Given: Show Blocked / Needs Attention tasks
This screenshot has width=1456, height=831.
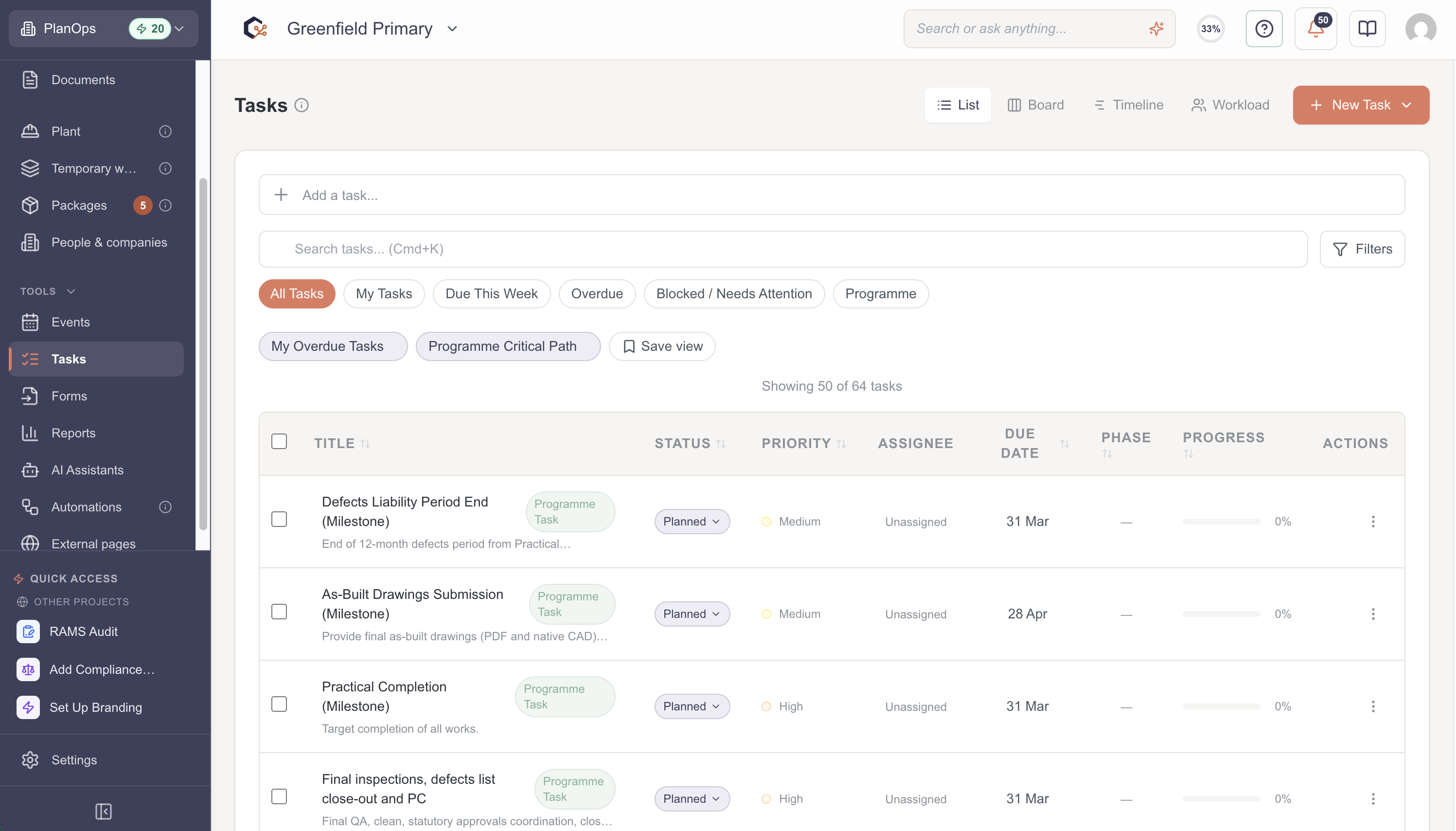Looking at the screenshot, I should click(x=734, y=294).
